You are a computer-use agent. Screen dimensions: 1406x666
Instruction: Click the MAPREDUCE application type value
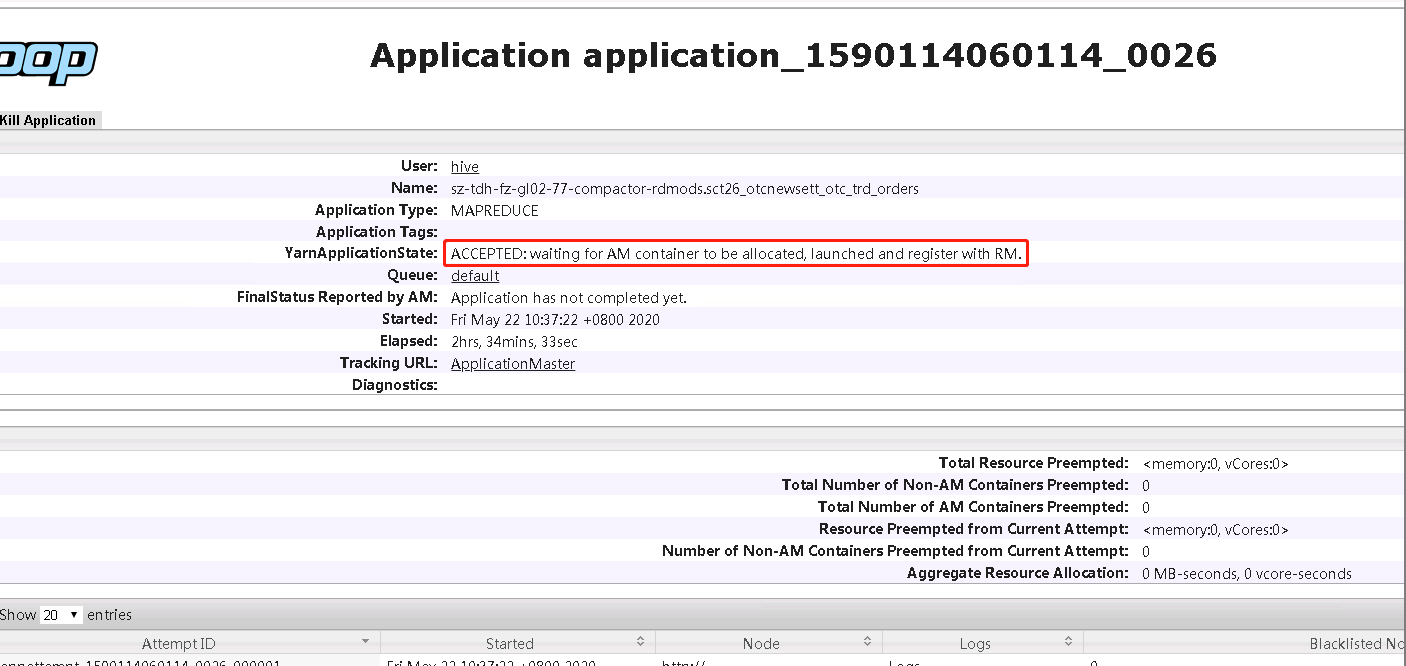pyautogui.click(x=494, y=211)
